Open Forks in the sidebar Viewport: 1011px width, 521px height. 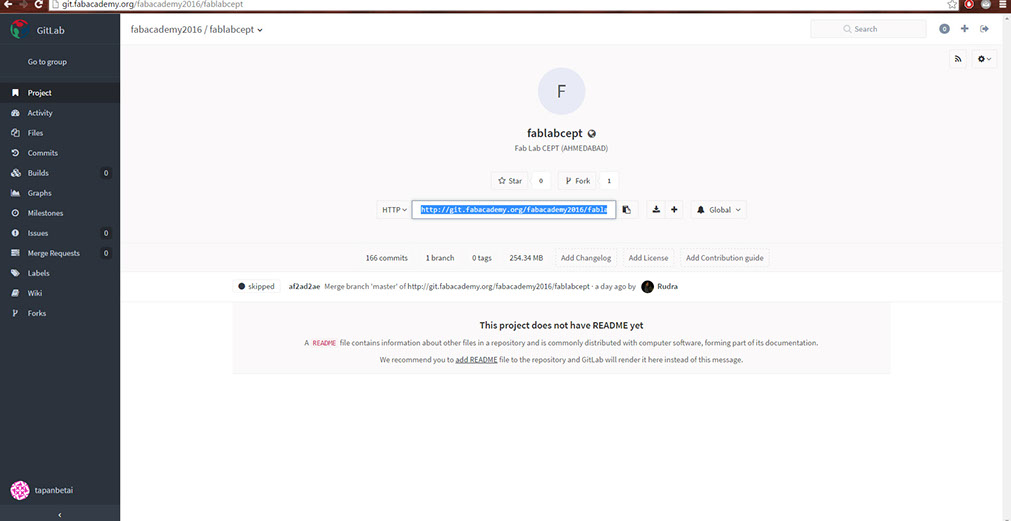pos(60,313)
